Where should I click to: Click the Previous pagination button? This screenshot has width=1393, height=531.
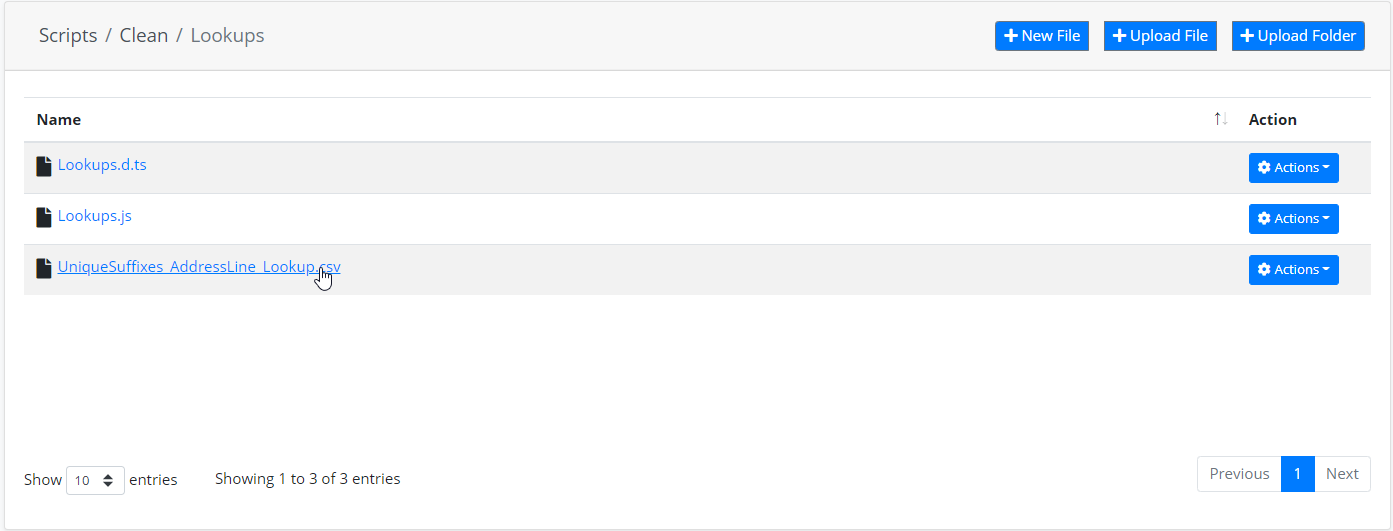[1239, 474]
